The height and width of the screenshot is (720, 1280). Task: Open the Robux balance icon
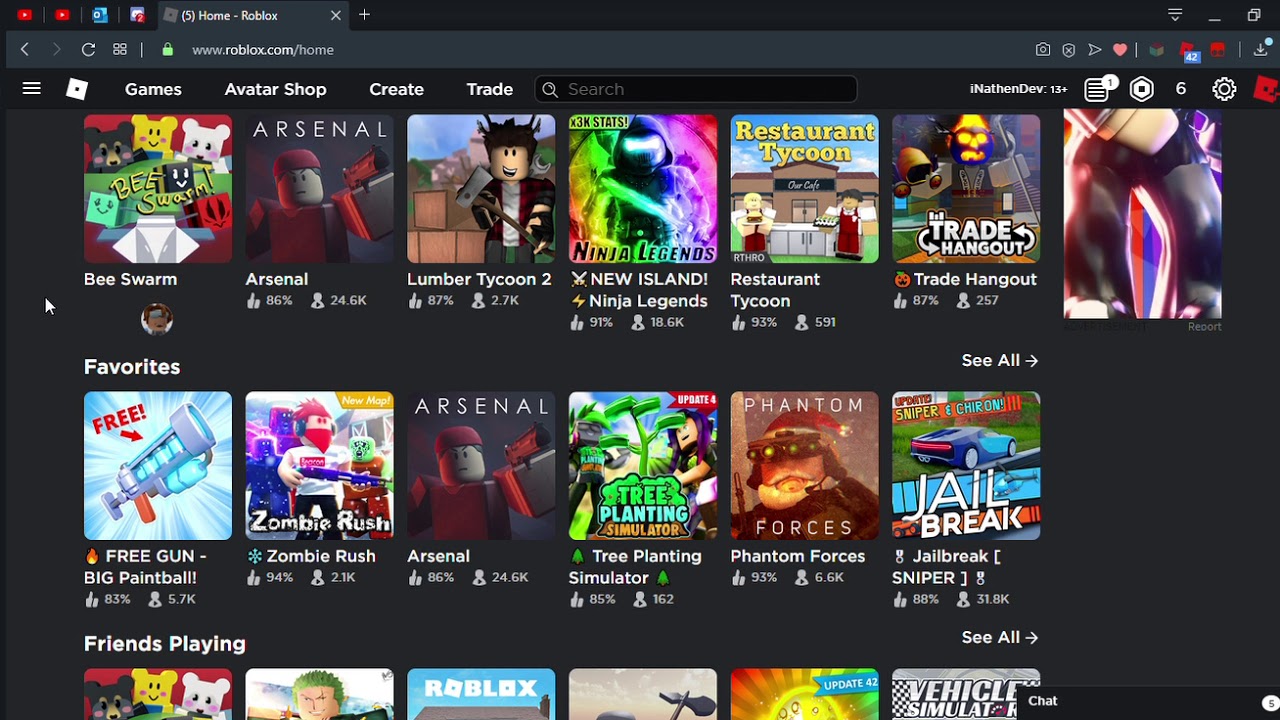click(x=1142, y=89)
